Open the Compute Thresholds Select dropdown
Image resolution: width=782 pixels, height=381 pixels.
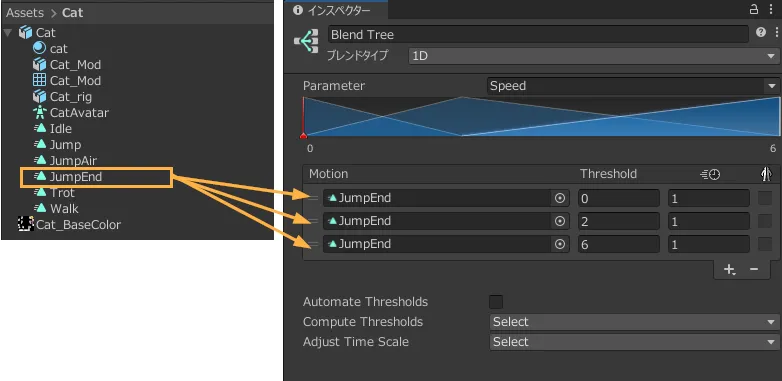click(x=634, y=322)
